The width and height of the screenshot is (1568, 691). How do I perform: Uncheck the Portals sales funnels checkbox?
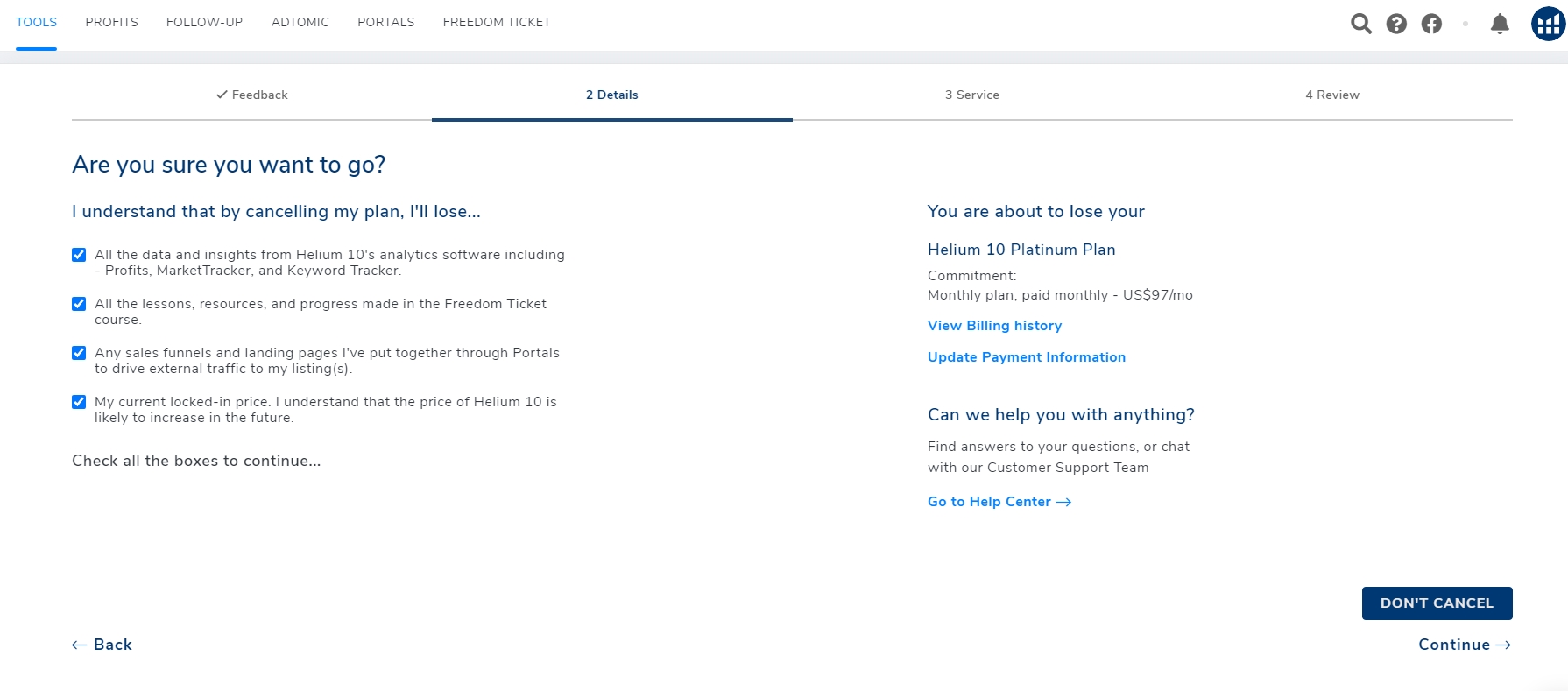79,353
